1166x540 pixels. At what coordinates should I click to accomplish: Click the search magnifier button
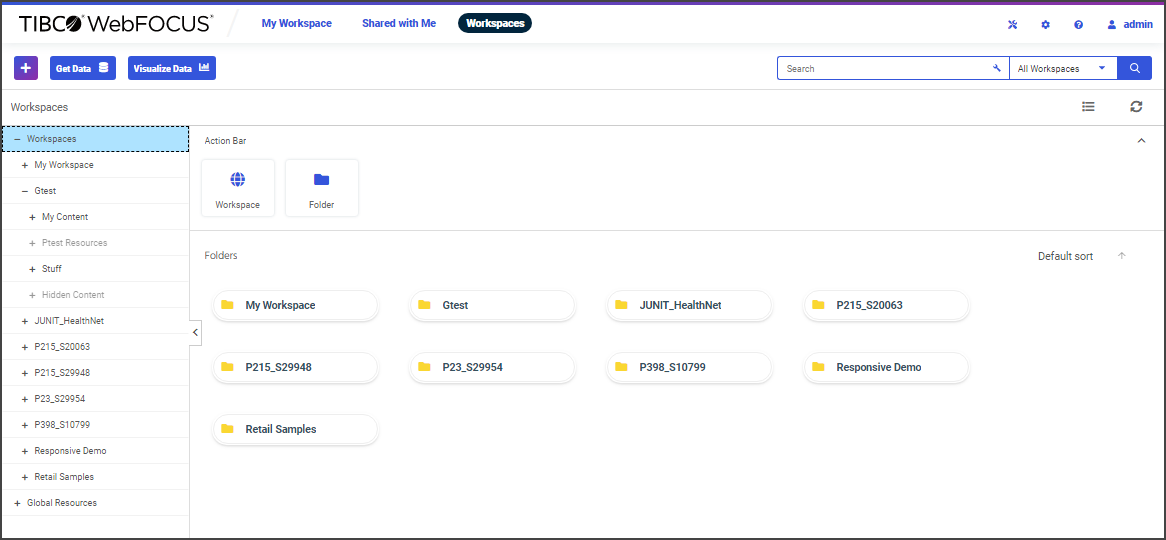1135,68
